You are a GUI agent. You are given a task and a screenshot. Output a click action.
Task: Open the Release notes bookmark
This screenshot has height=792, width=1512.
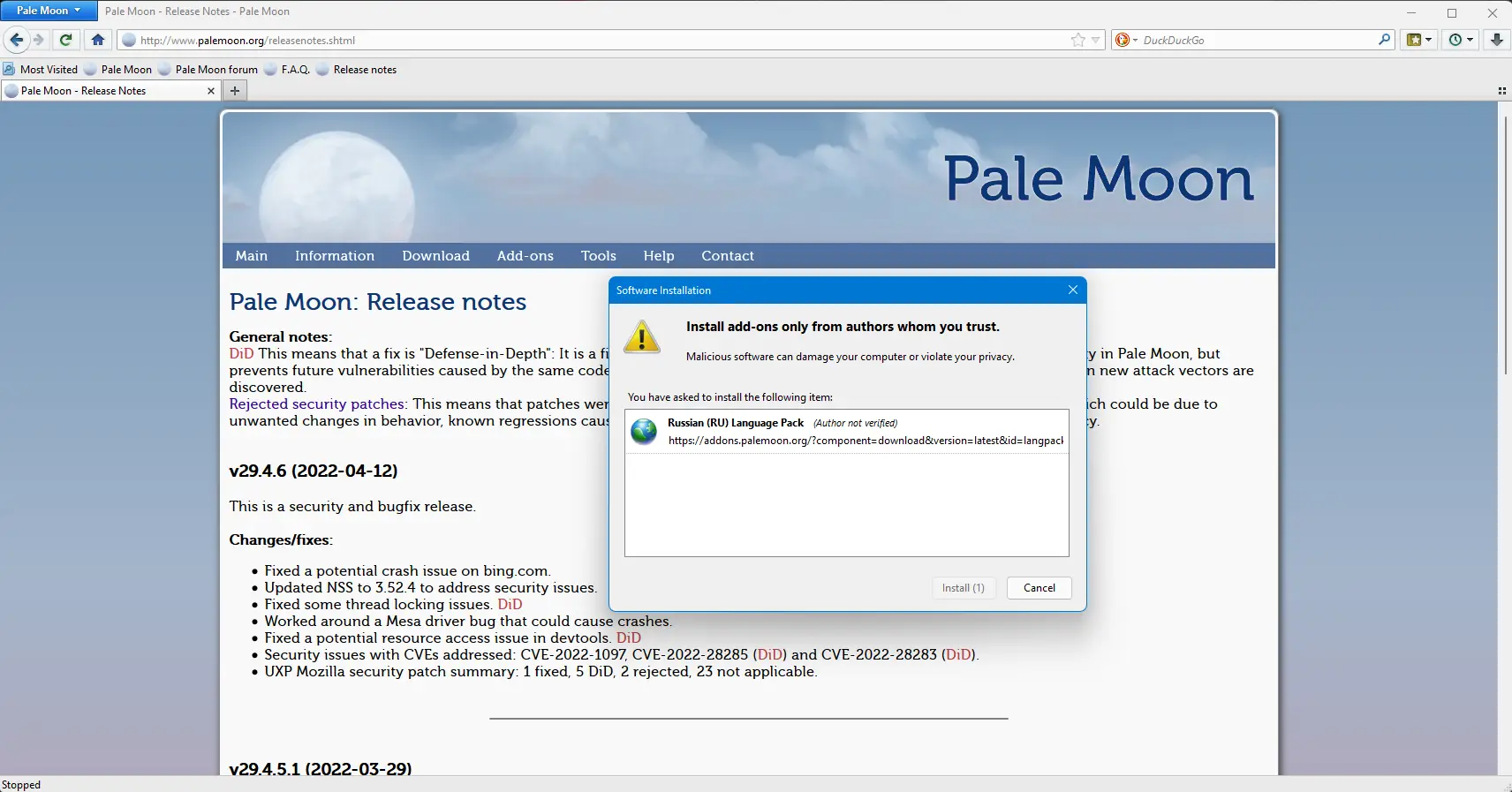[x=357, y=70]
